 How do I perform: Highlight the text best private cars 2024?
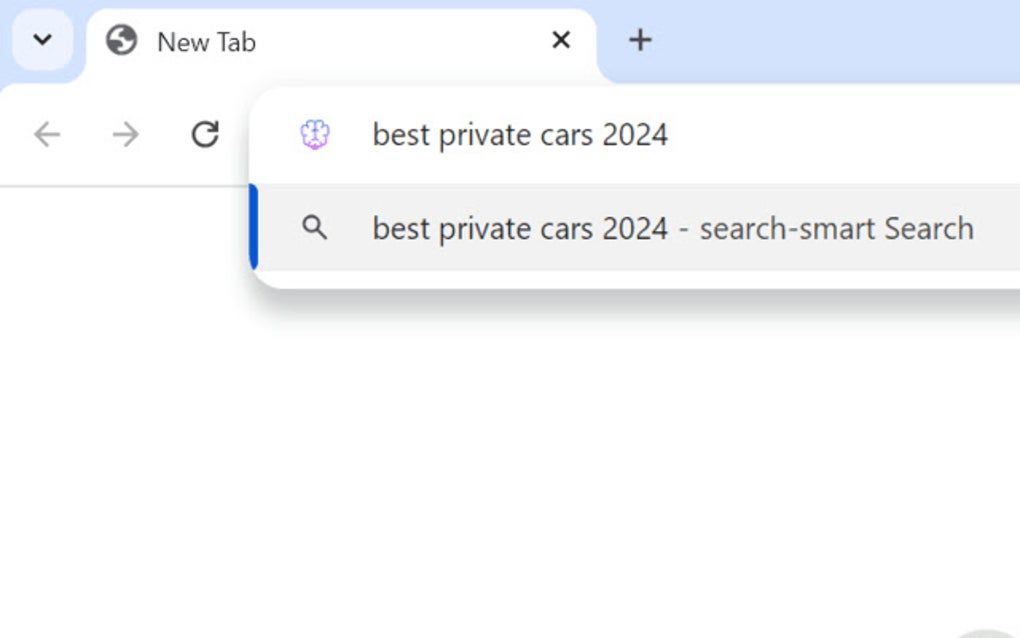520,134
